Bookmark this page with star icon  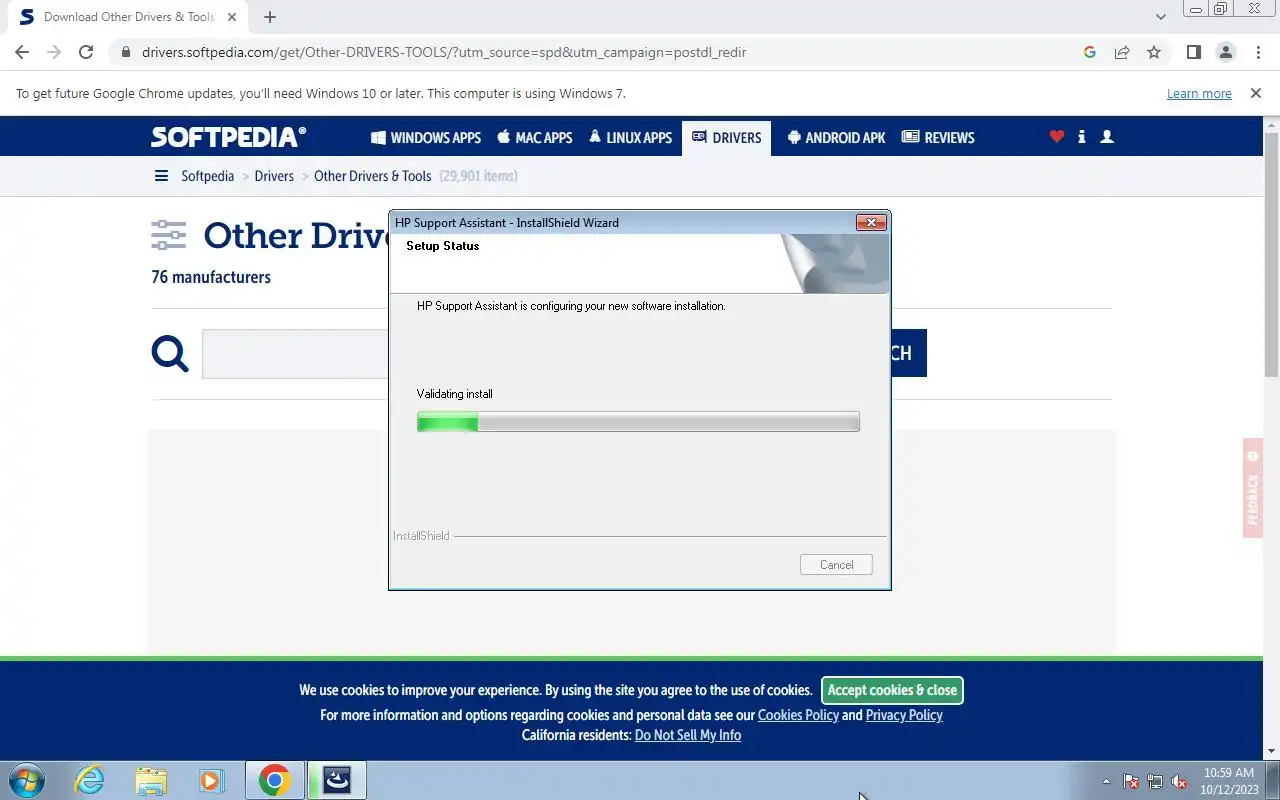coord(1154,52)
